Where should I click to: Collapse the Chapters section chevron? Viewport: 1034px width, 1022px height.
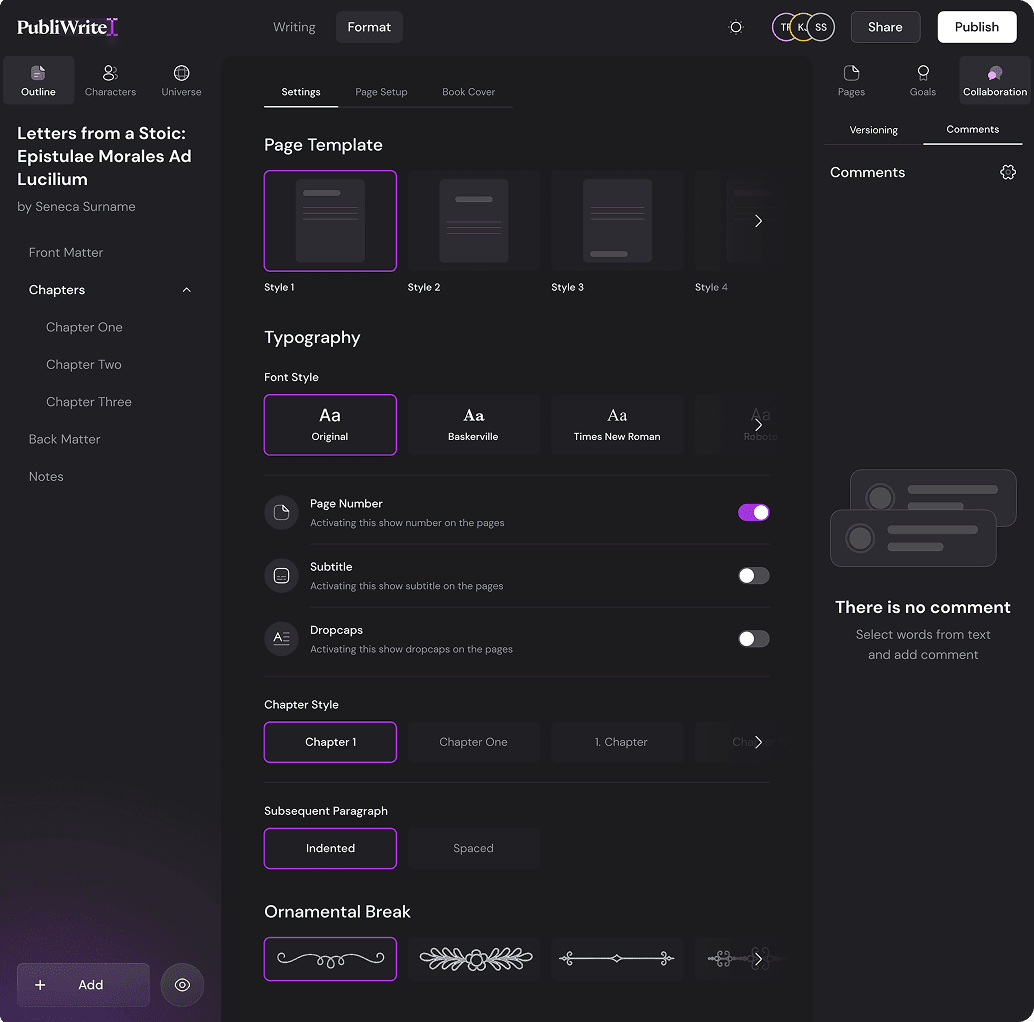(x=186, y=290)
